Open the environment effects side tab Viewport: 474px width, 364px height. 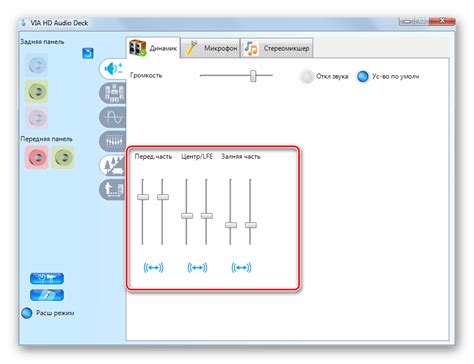pos(113,165)
